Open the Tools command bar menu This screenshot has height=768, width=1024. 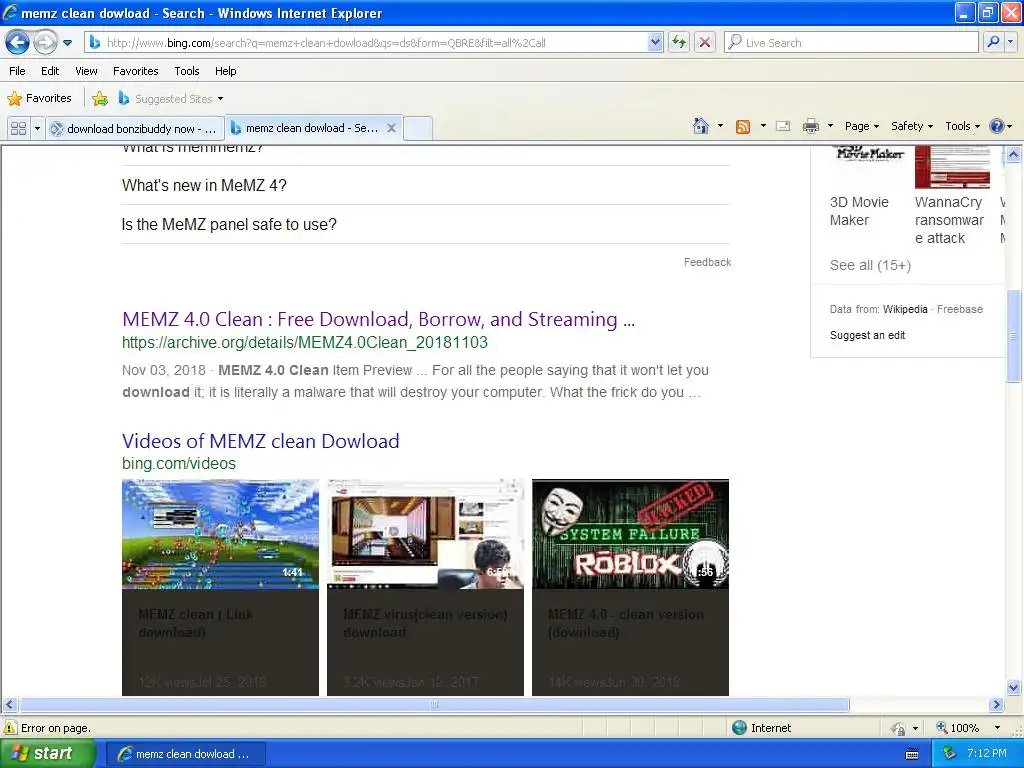(x=962, y=126)
